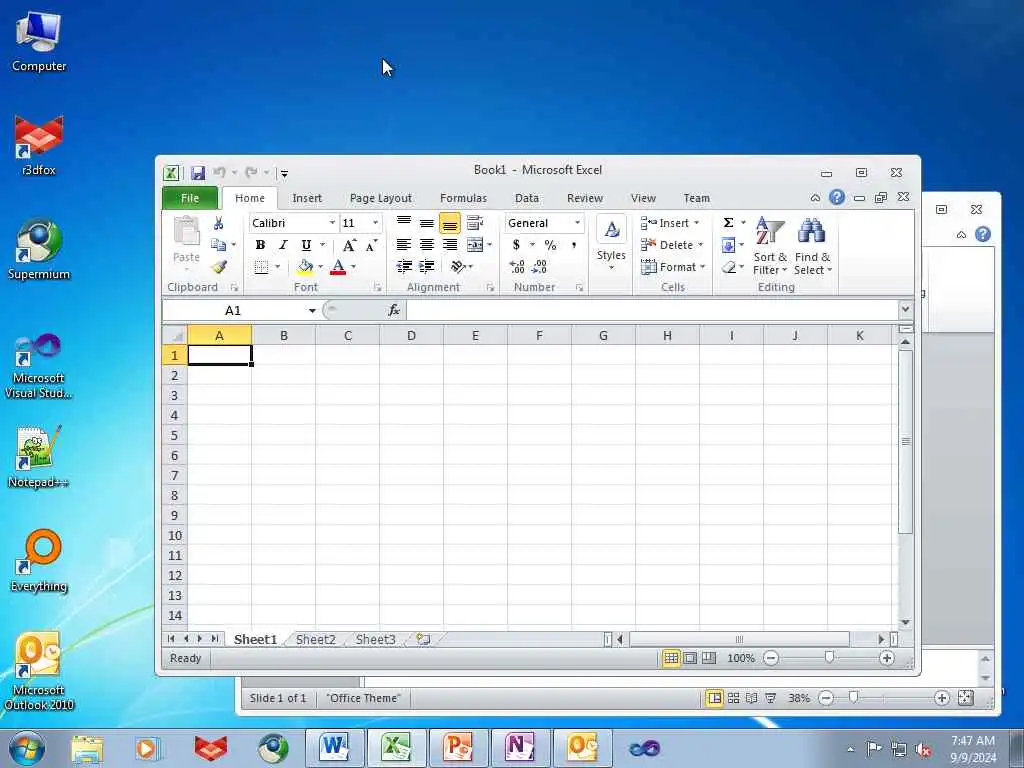Expand the formula bar
This screenshot has height=768, width=1024.
click(905, 309)
